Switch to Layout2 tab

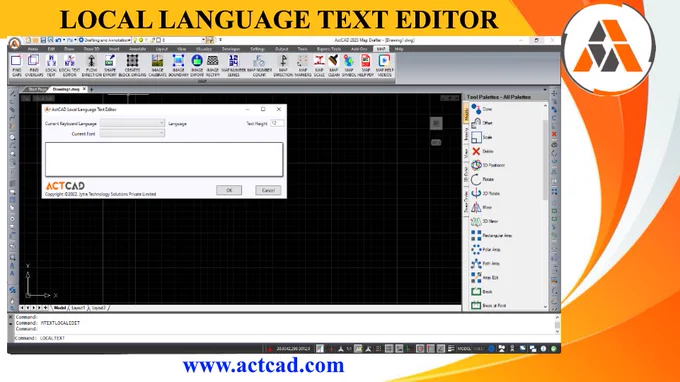(98, 308)
